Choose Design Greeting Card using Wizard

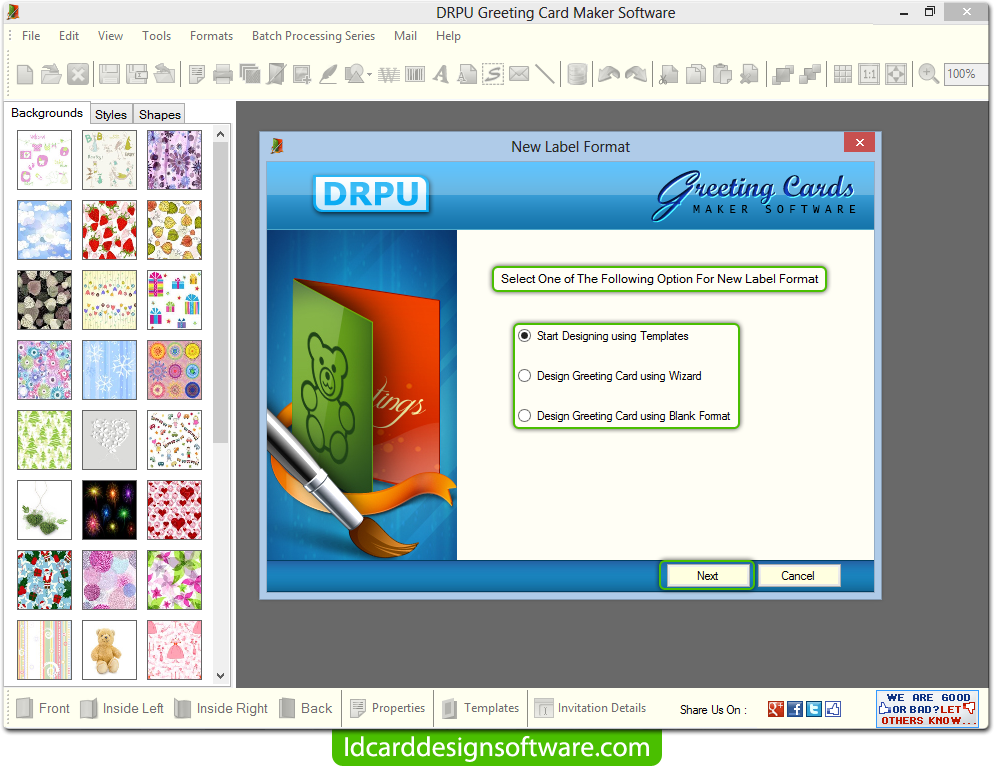click(525, 376)
